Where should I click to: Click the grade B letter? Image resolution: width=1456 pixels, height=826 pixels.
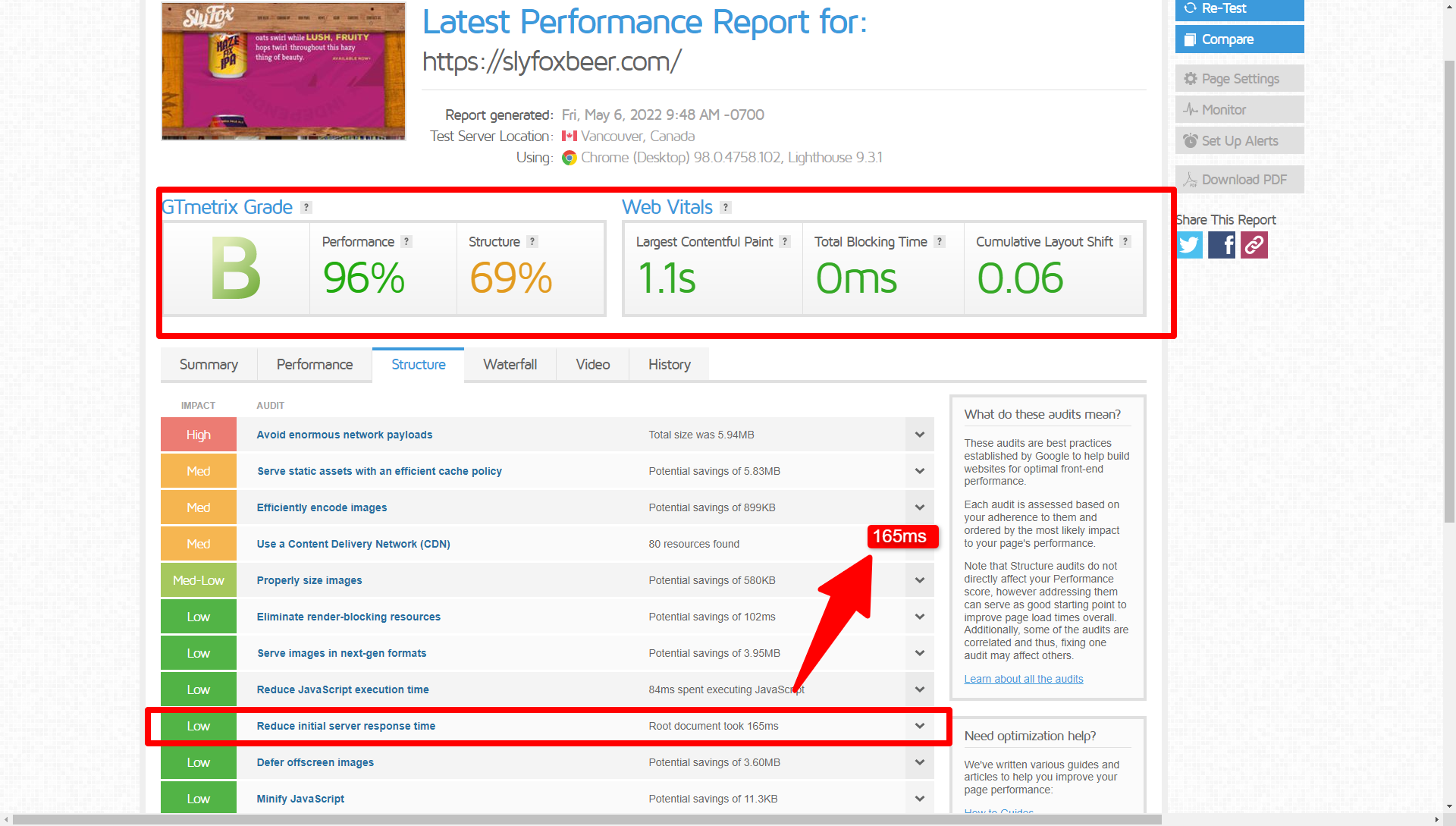(x=236, y=269)
